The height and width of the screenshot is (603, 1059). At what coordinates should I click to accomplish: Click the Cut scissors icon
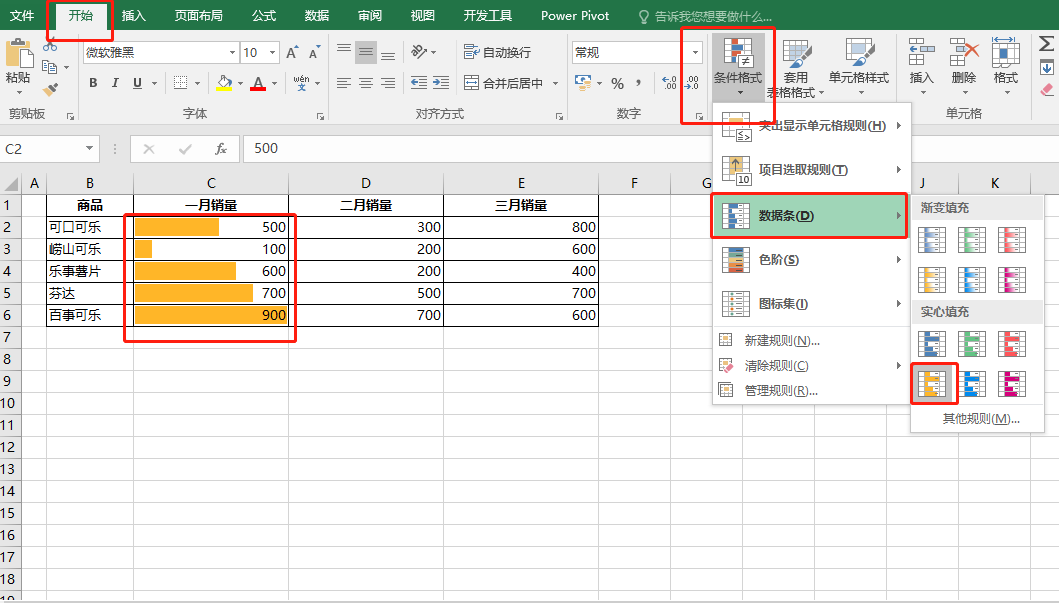coord(50,47)
